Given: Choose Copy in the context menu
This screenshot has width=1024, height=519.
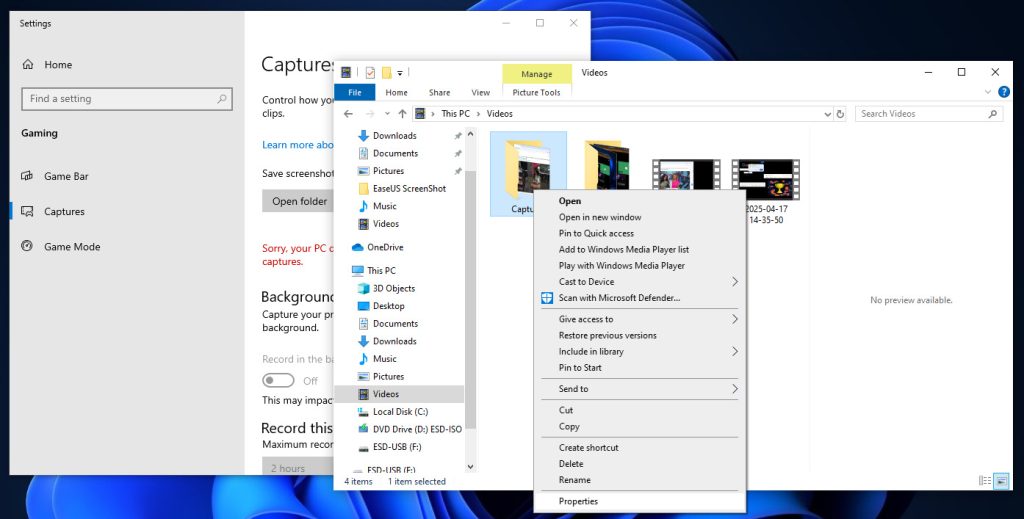Looking at the screenshot, I should 640,426.
